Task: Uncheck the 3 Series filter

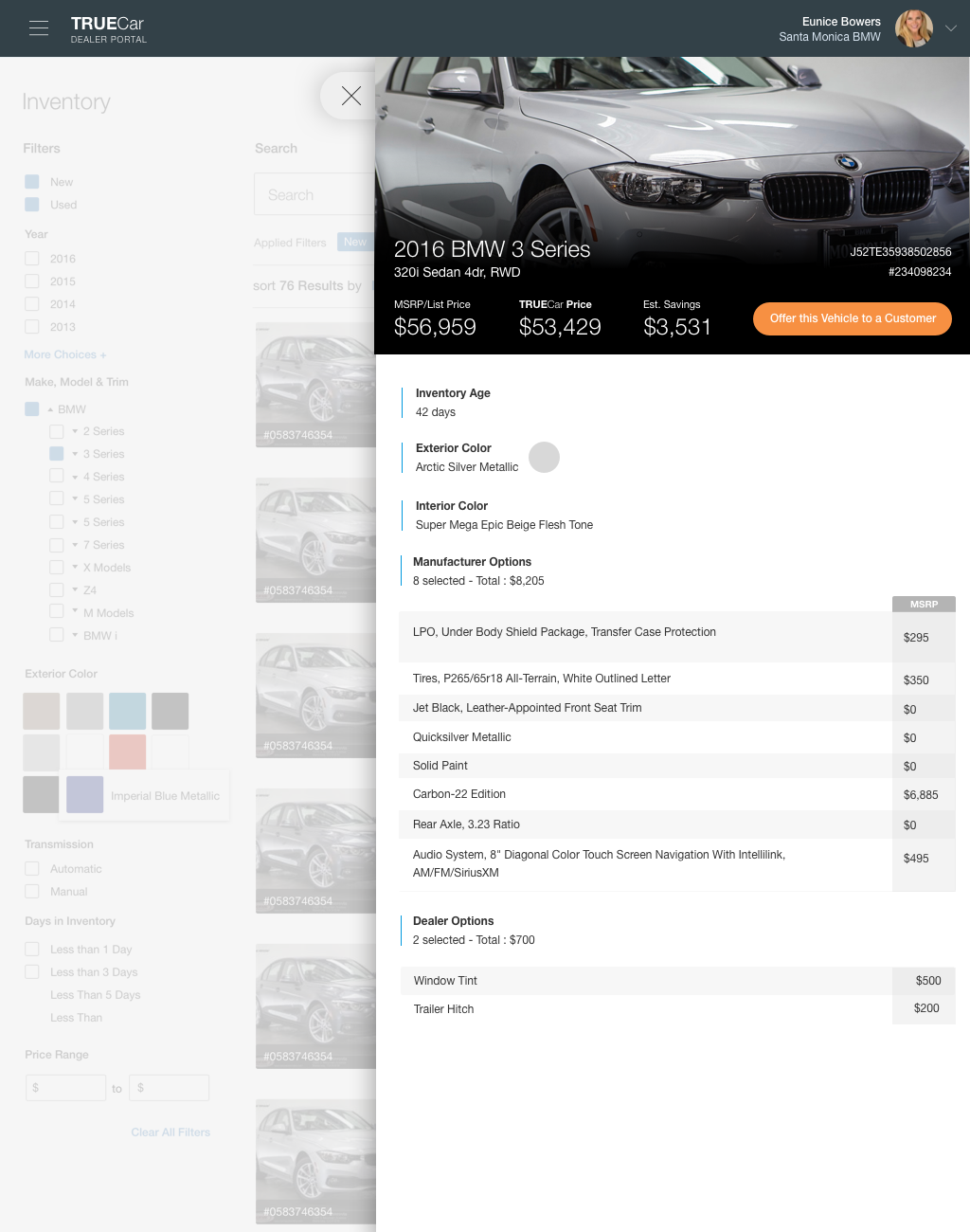Action: point(56,453)
